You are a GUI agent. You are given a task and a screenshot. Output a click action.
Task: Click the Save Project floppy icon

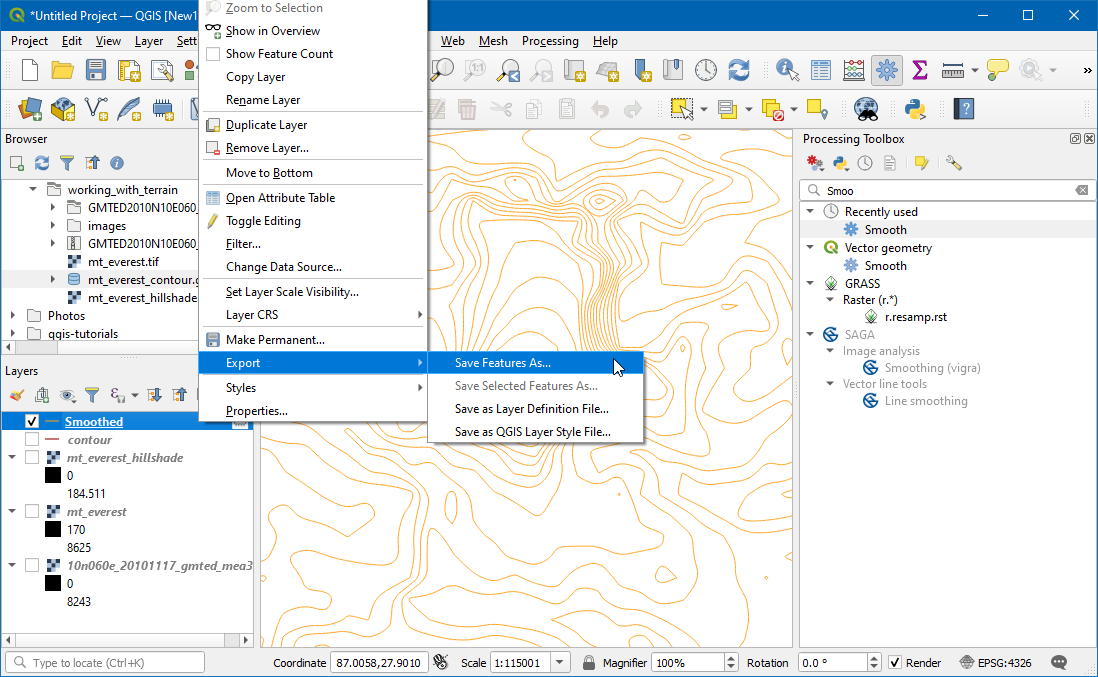click(x=95, y=70)
